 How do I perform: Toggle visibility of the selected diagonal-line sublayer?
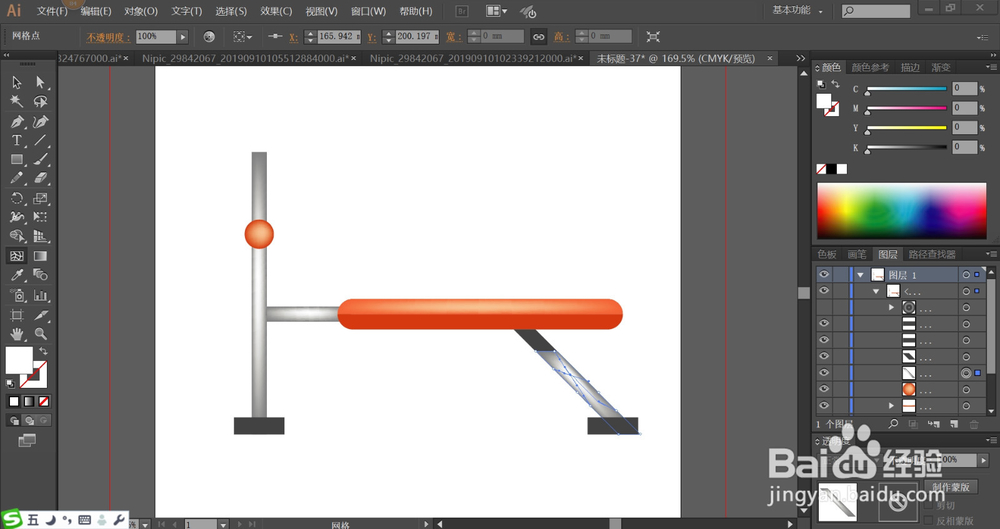click(824, 373)
